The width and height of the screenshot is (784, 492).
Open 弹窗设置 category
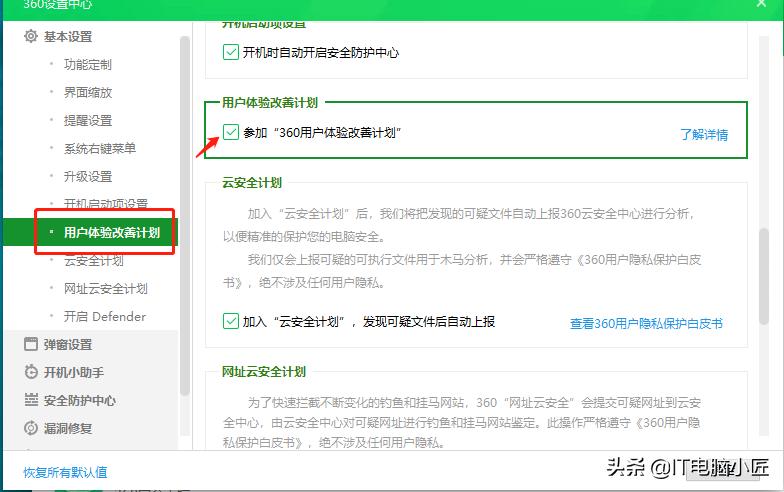click(x=68, y=344)
